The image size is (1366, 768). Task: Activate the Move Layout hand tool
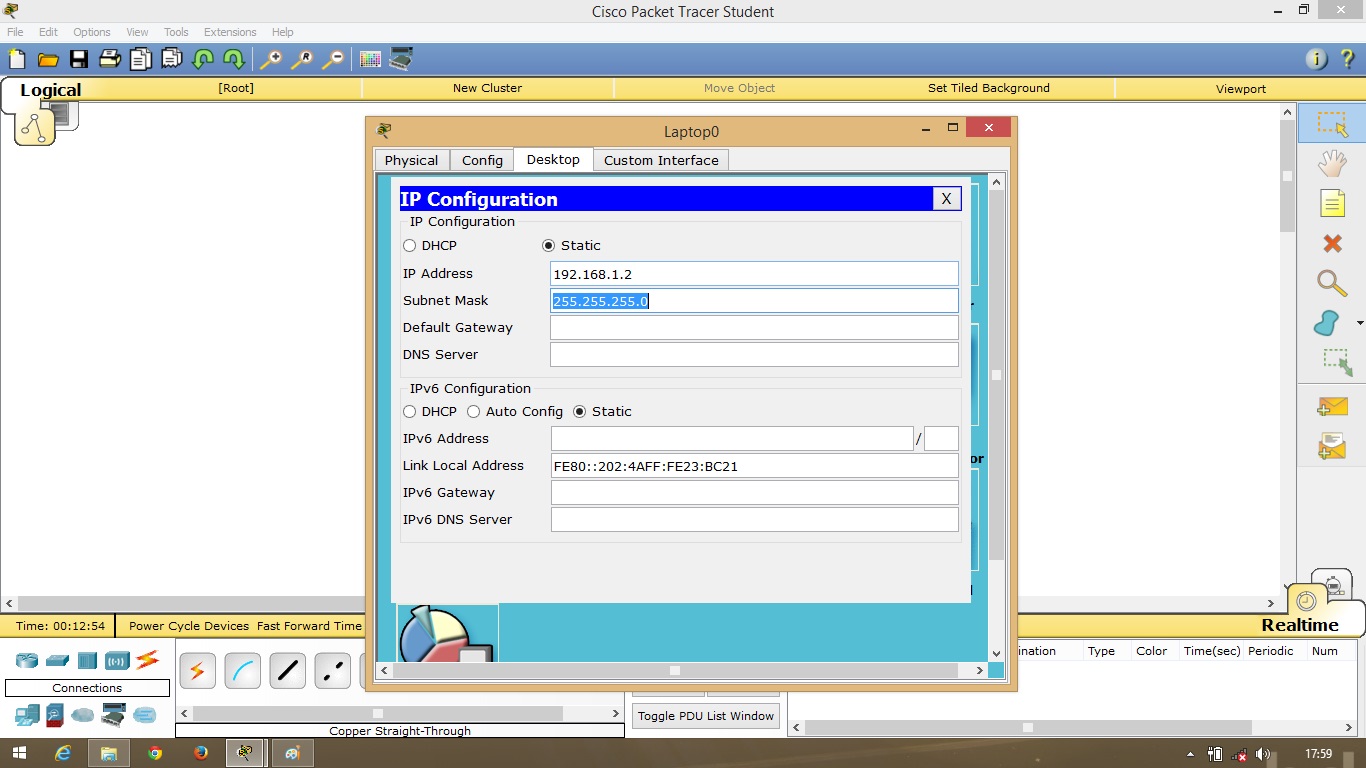pyautogui.click(x=1332, y=163)
